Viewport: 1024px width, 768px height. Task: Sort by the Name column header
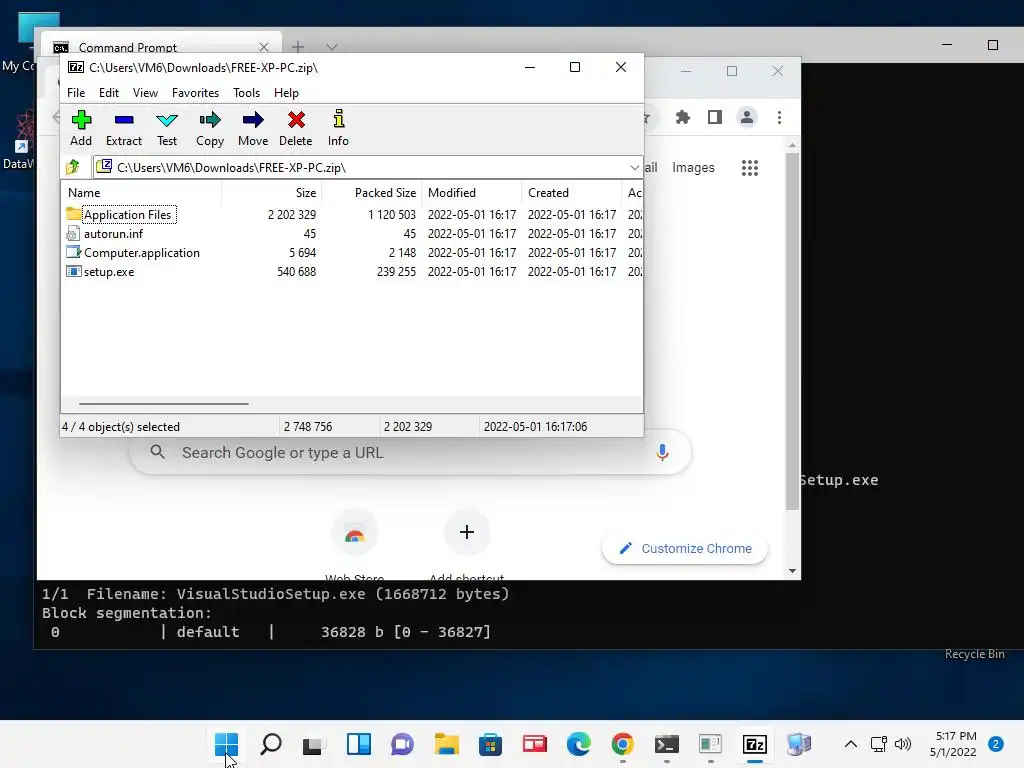[142, 193]
